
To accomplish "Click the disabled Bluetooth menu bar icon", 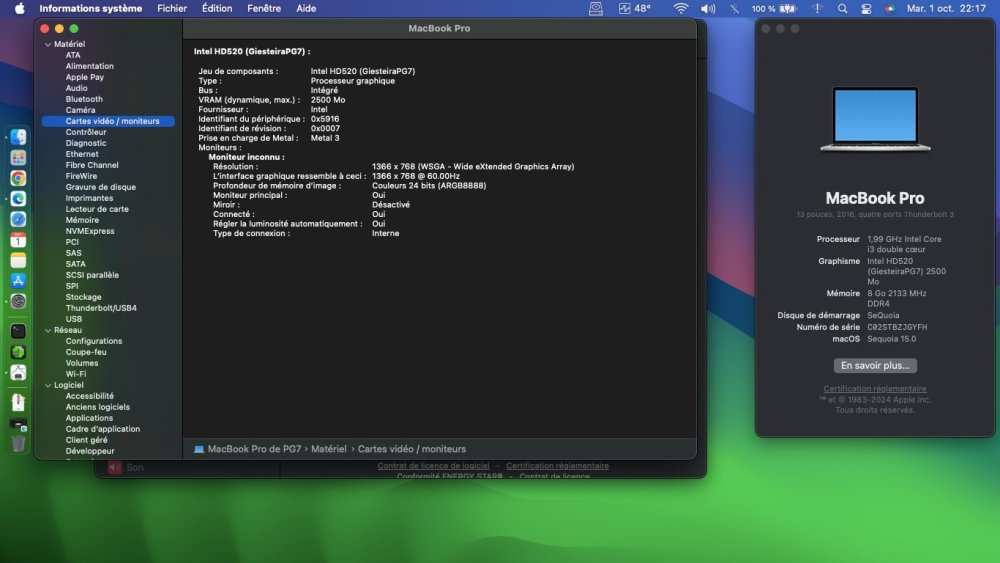I will click(735, 8).
